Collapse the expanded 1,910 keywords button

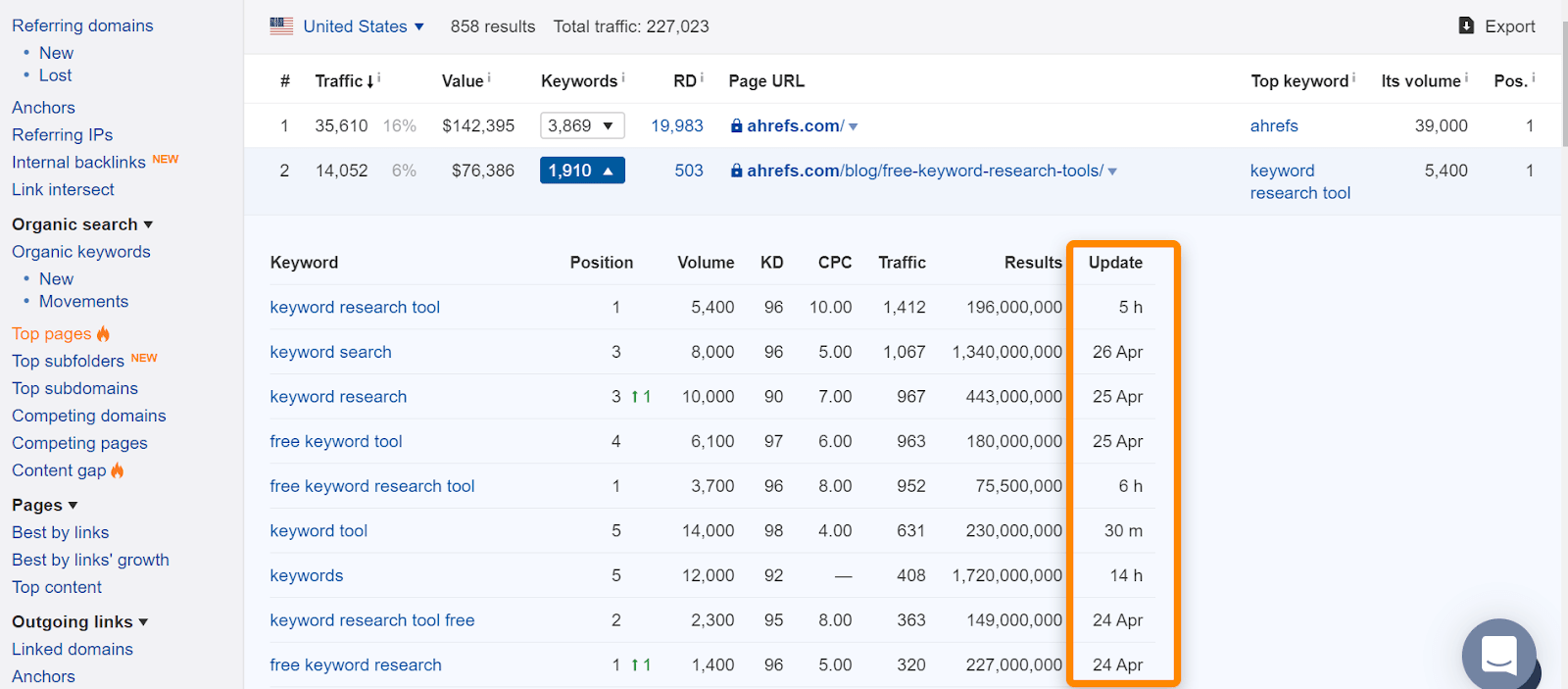(582, 171)
